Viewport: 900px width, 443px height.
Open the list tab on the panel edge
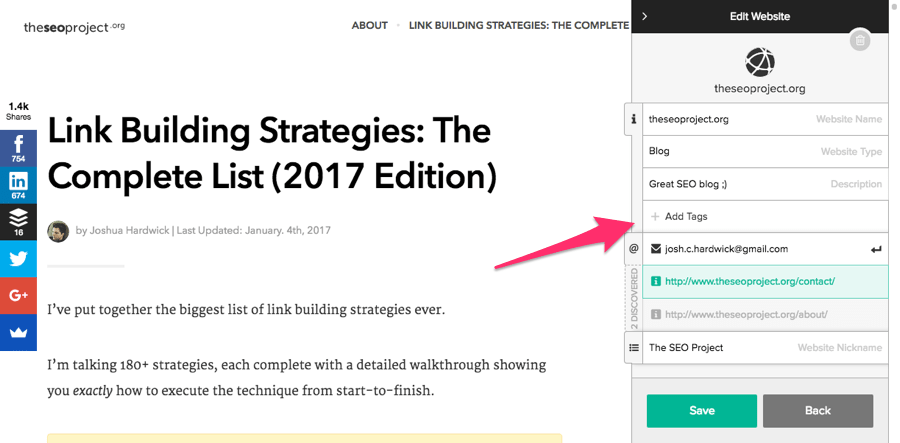click(x=633, y=348)
